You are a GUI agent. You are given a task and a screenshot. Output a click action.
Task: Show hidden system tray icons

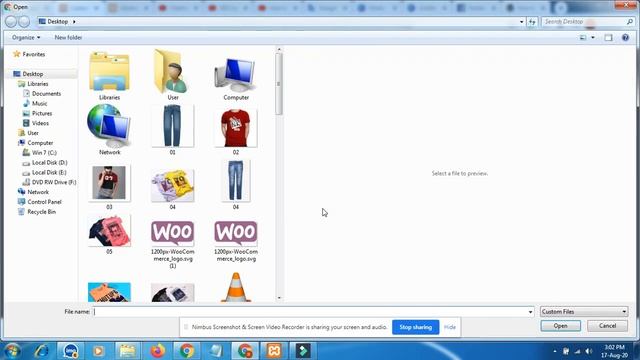coord(555,351)
